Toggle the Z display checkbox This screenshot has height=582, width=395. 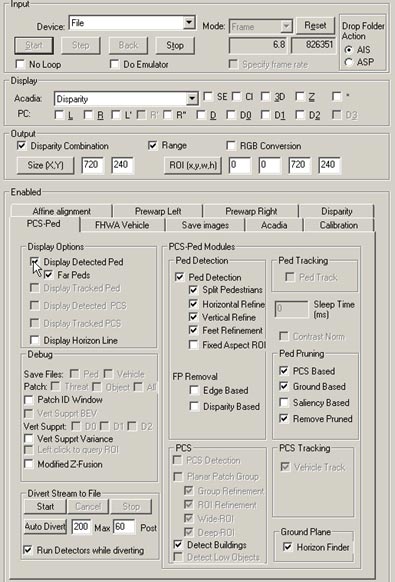click(300, 97)
